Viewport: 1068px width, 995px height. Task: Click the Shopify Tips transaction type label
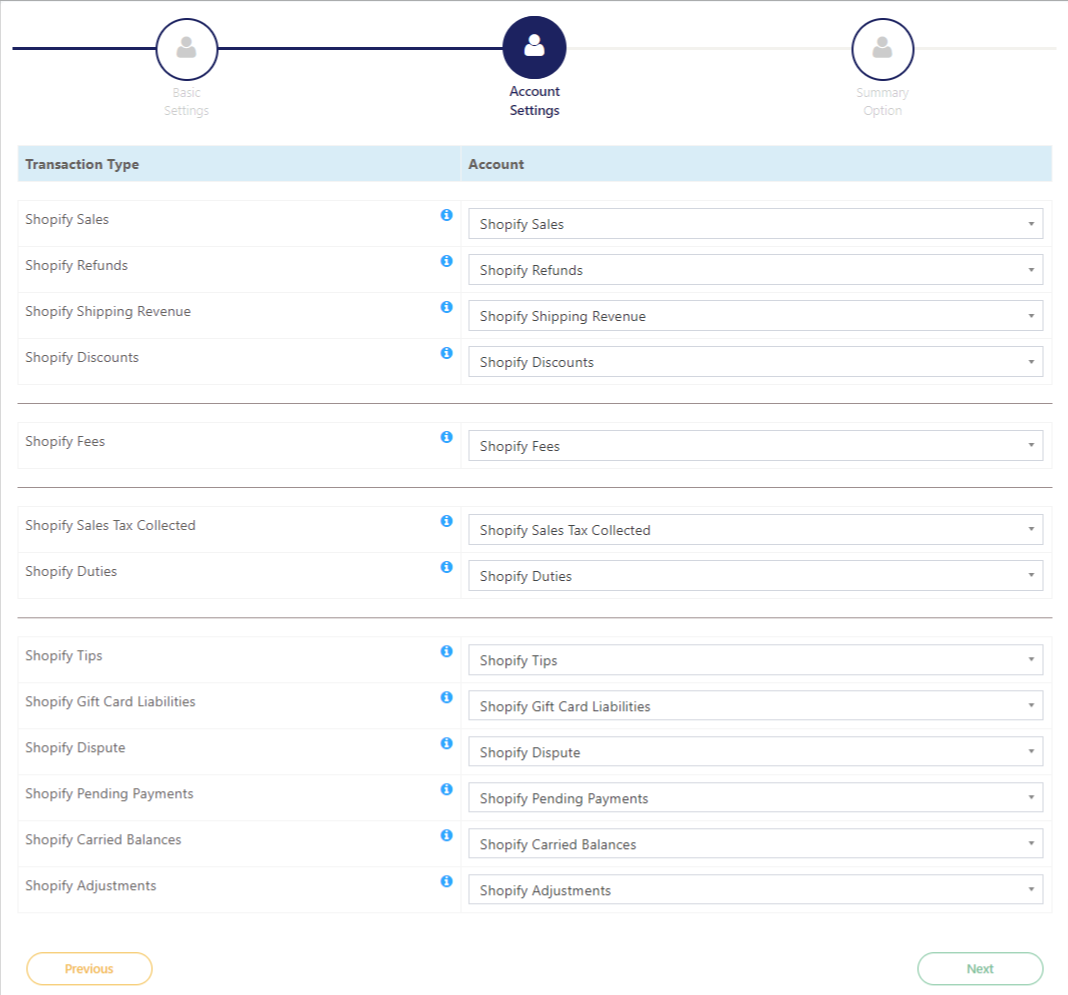point(63,656)
